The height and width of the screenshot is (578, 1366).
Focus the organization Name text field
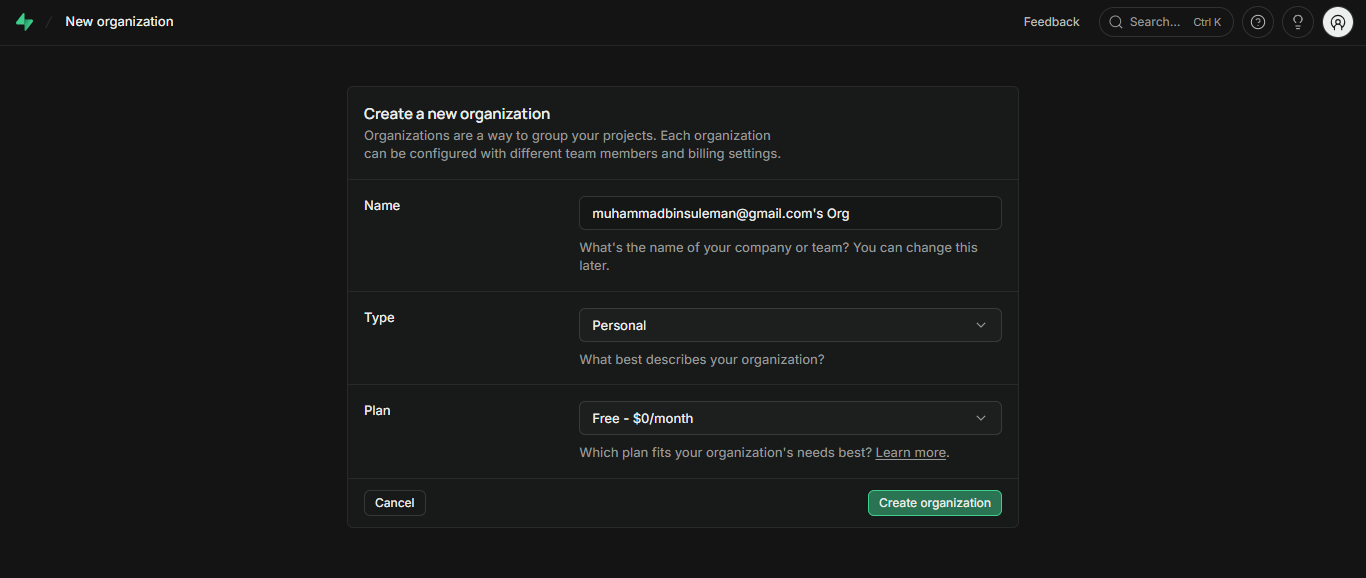pyautogui.click(x=790, y=213)
